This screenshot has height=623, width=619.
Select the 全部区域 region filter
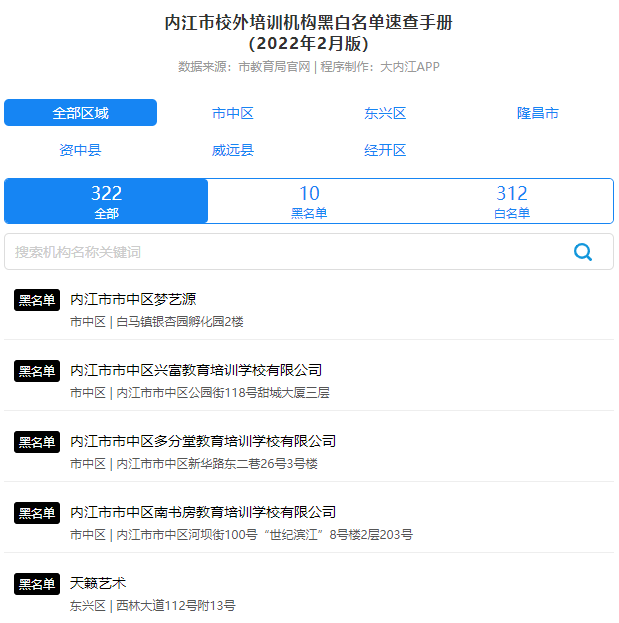80,113
